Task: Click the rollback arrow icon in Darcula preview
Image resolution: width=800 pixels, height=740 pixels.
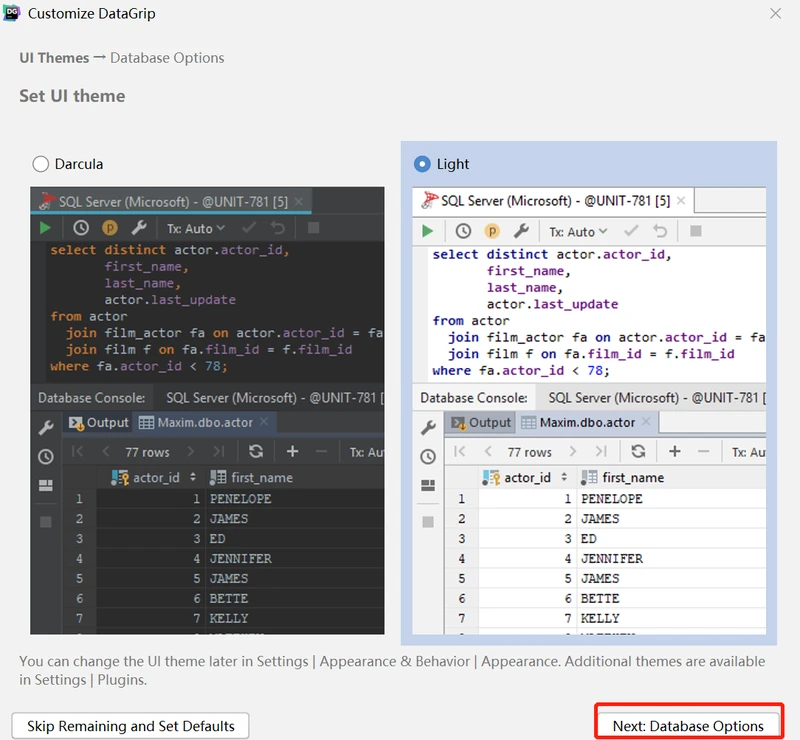Action: pyautogui.click(x=278, y=227)
